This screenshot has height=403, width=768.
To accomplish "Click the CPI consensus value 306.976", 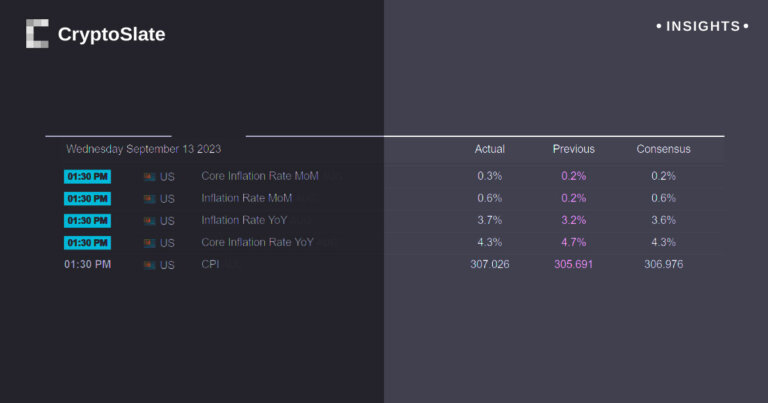I will pos(663,265).
